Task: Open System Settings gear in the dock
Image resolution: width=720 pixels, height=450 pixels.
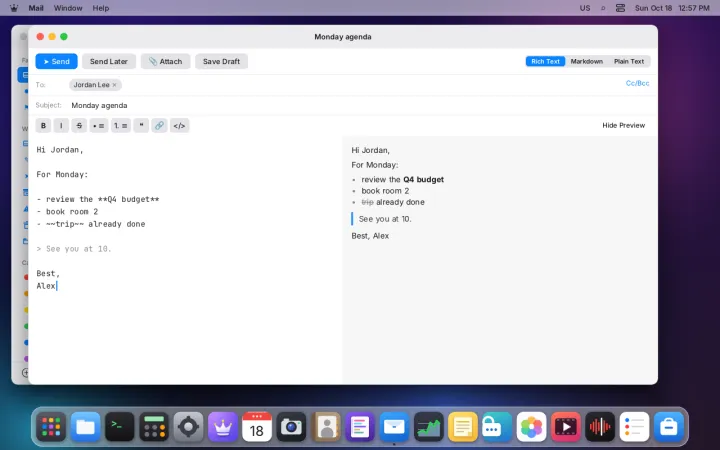Action: pyautogui.click(x=188, y=427)
